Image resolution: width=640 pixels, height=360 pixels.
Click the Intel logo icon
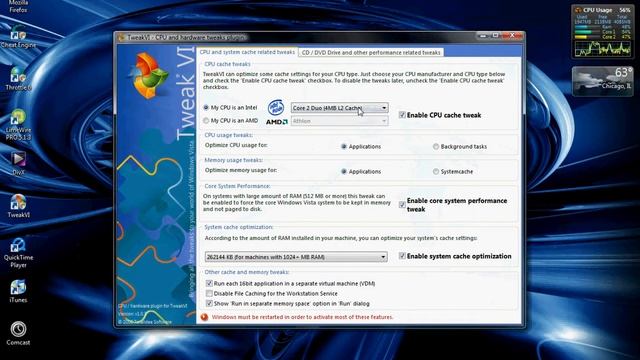click(276, 107)
